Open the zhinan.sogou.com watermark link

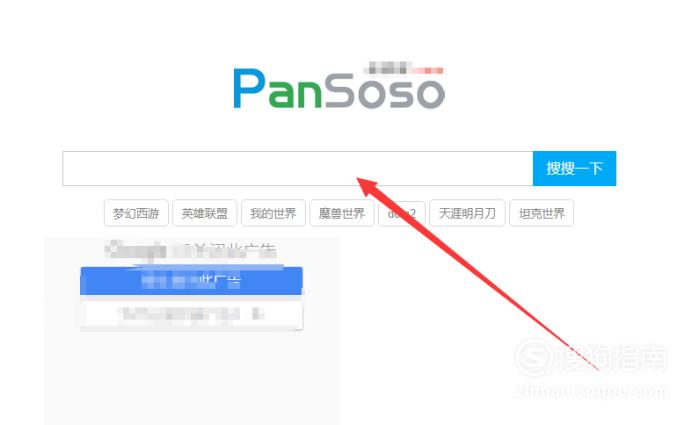point(591,391)
